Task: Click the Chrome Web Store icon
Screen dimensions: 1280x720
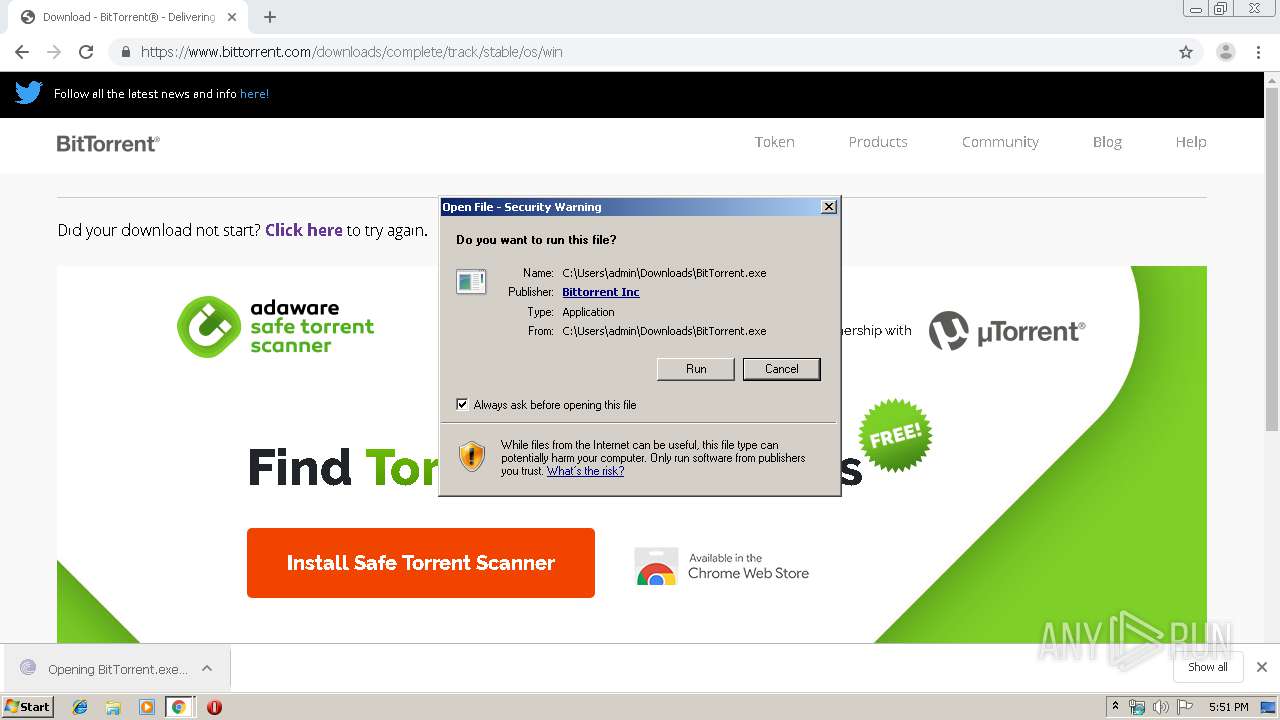Action: (x=656, y=567)
